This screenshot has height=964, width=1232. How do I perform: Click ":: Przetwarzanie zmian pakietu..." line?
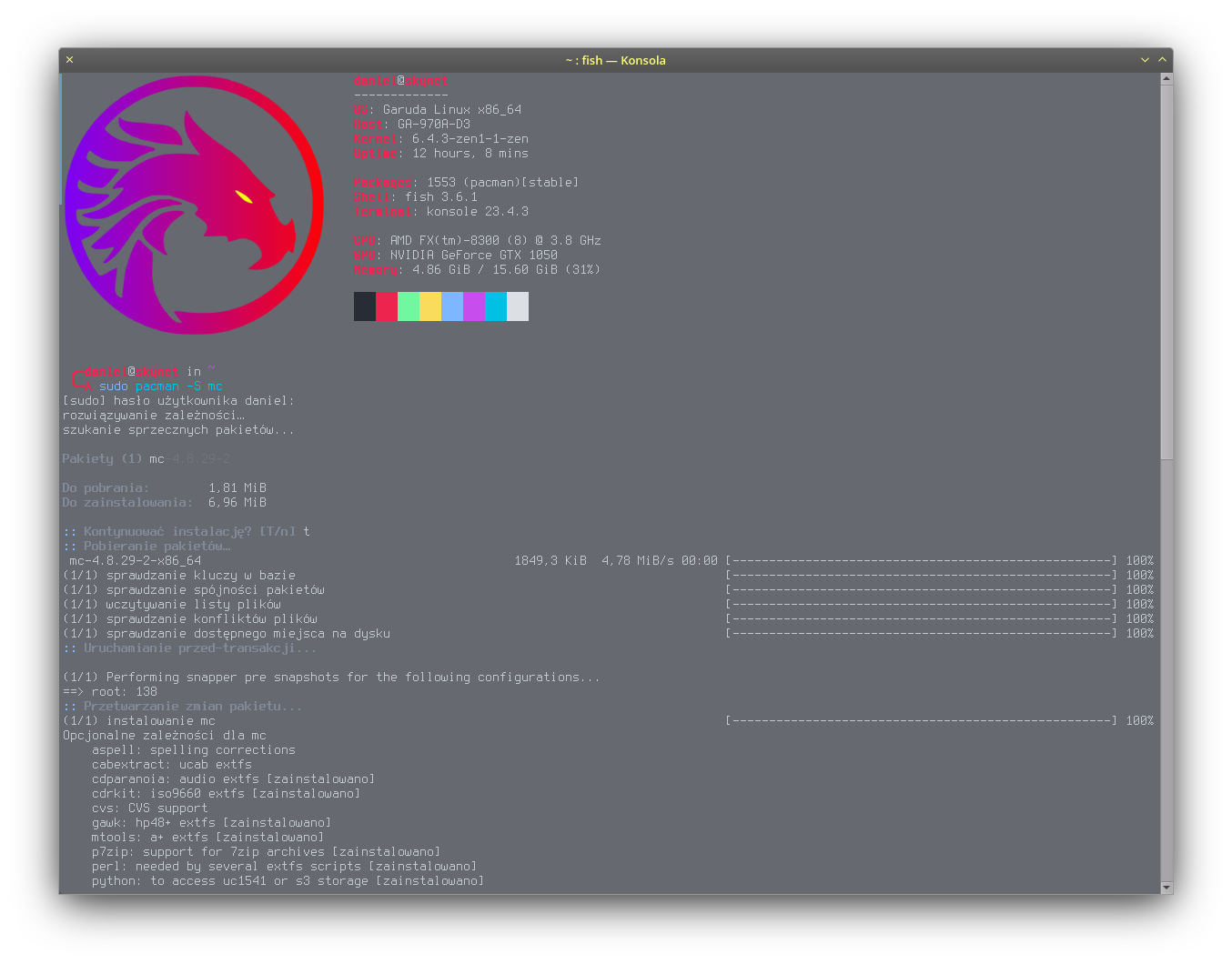coord(183,707)
